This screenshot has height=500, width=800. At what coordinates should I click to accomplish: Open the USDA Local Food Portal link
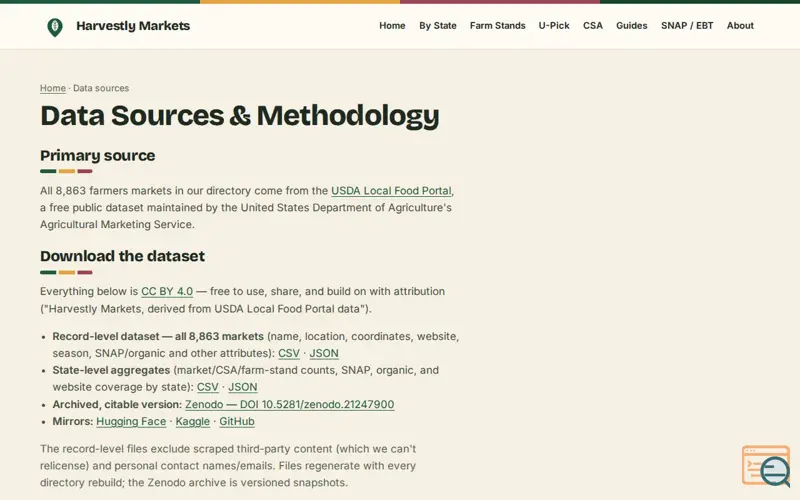click(x=391, y=191)
